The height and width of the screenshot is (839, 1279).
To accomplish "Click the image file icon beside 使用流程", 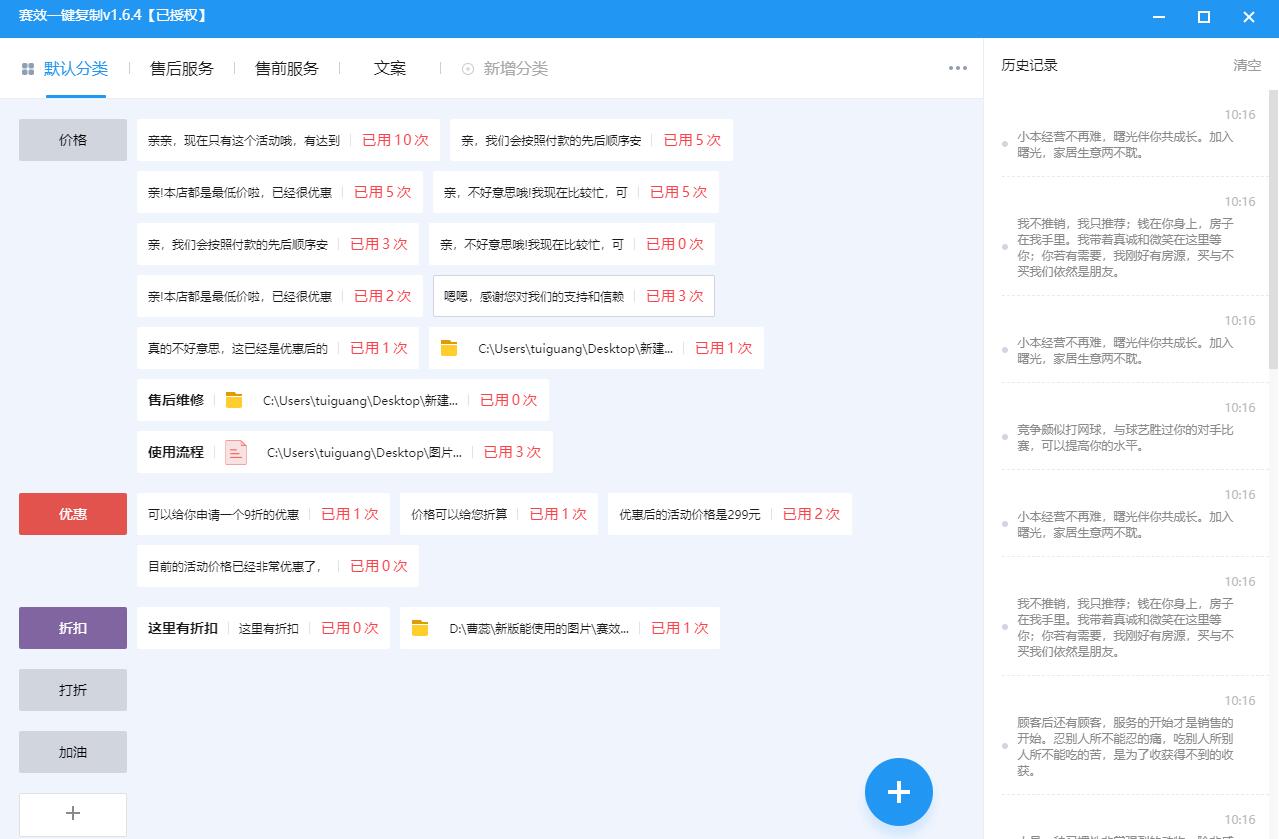I will pyautogui.click(x=236, y=452).
